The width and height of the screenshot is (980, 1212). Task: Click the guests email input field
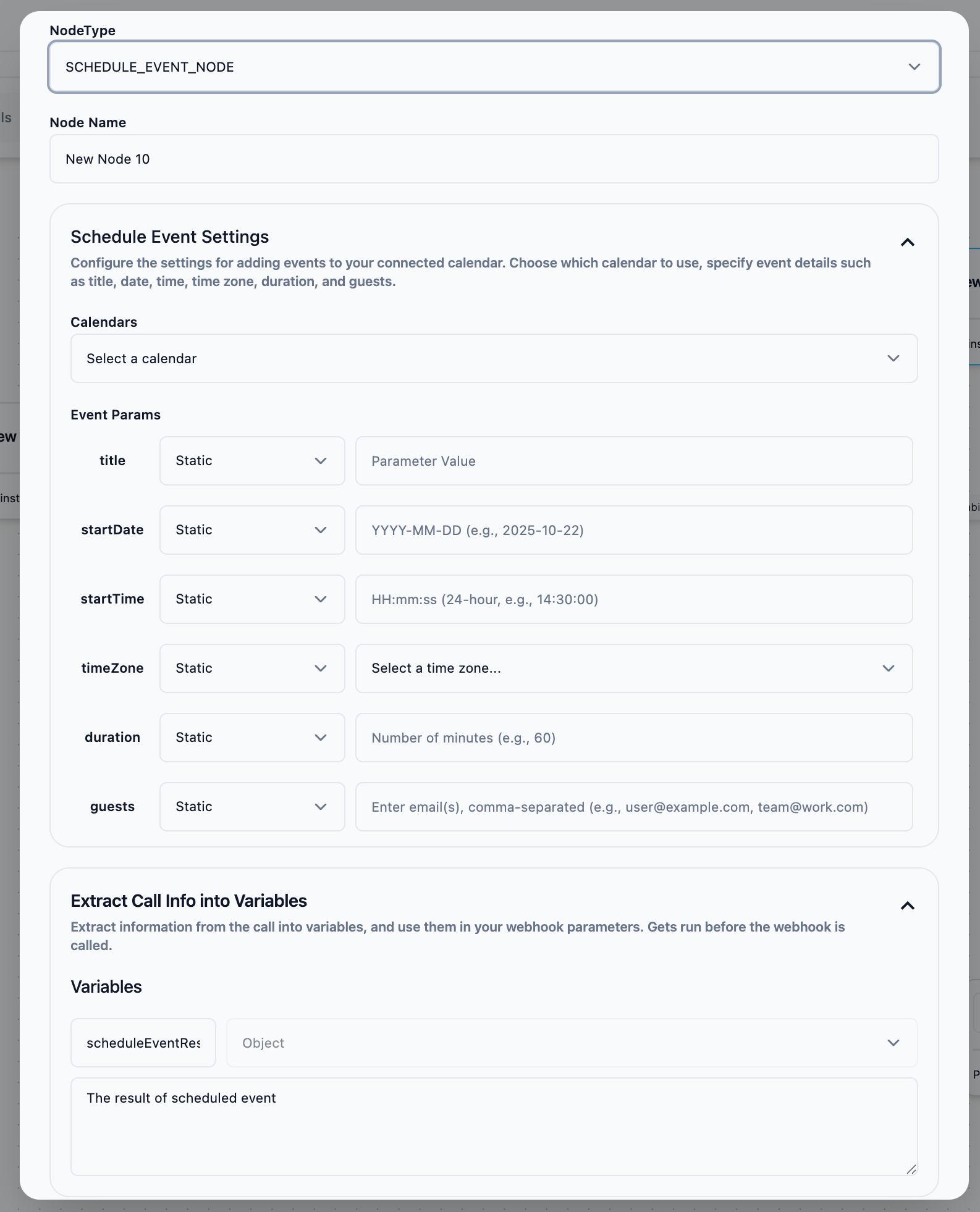tap(633, 807)
